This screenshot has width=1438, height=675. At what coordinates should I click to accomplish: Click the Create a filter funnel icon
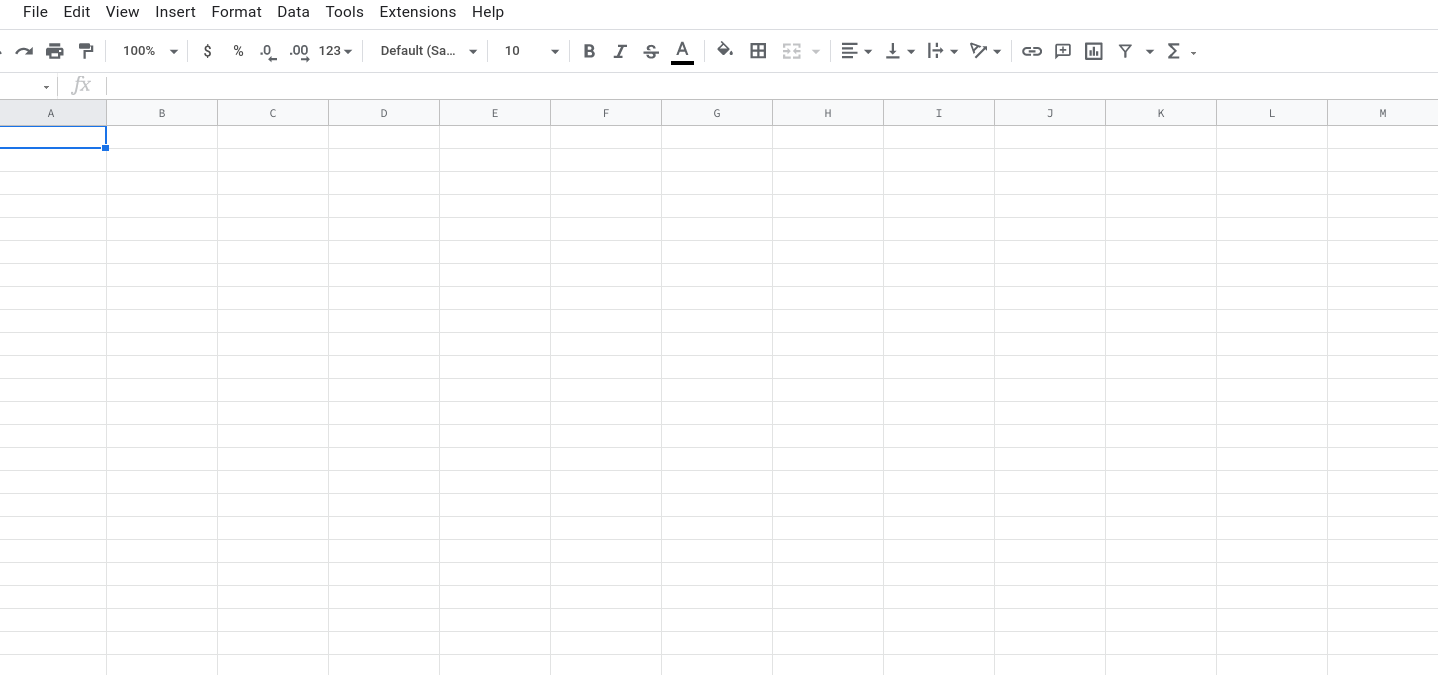[1125, 51]
